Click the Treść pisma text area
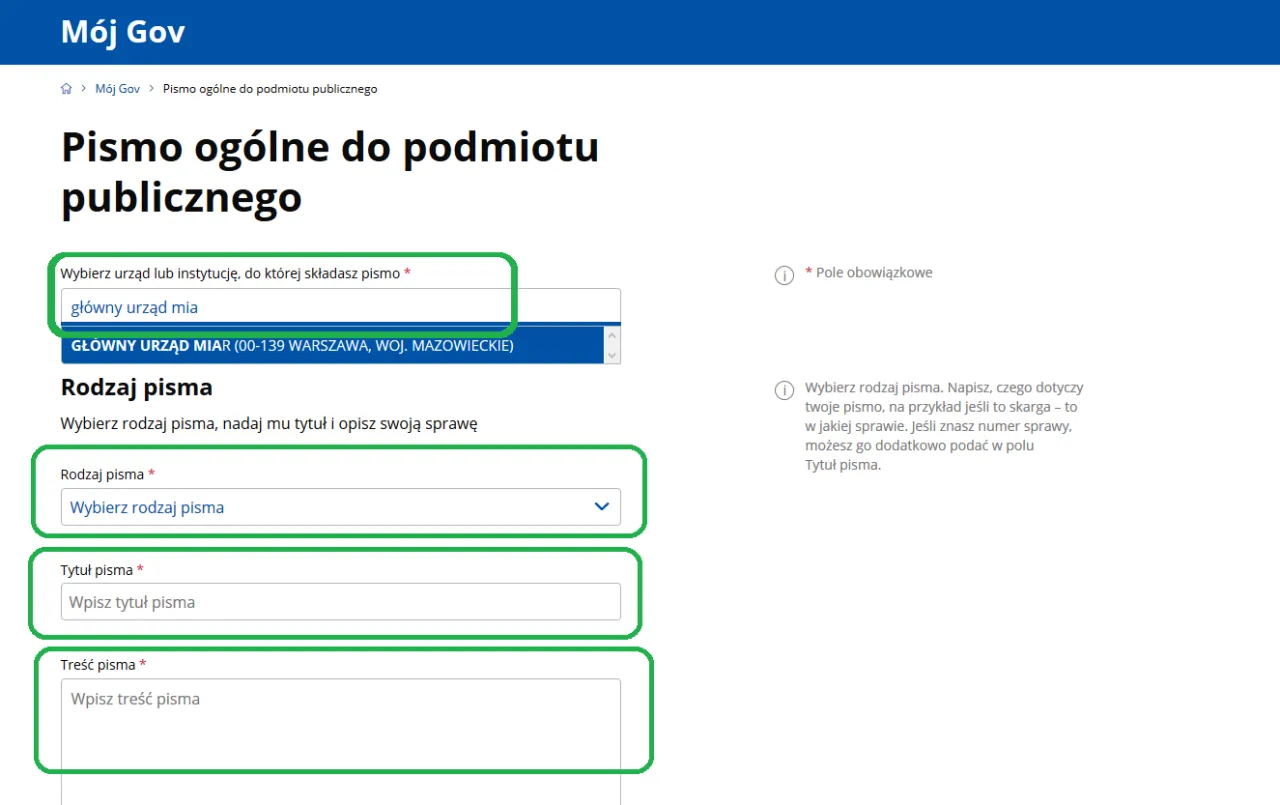The image size is (1280, 805). pos(341,741)
